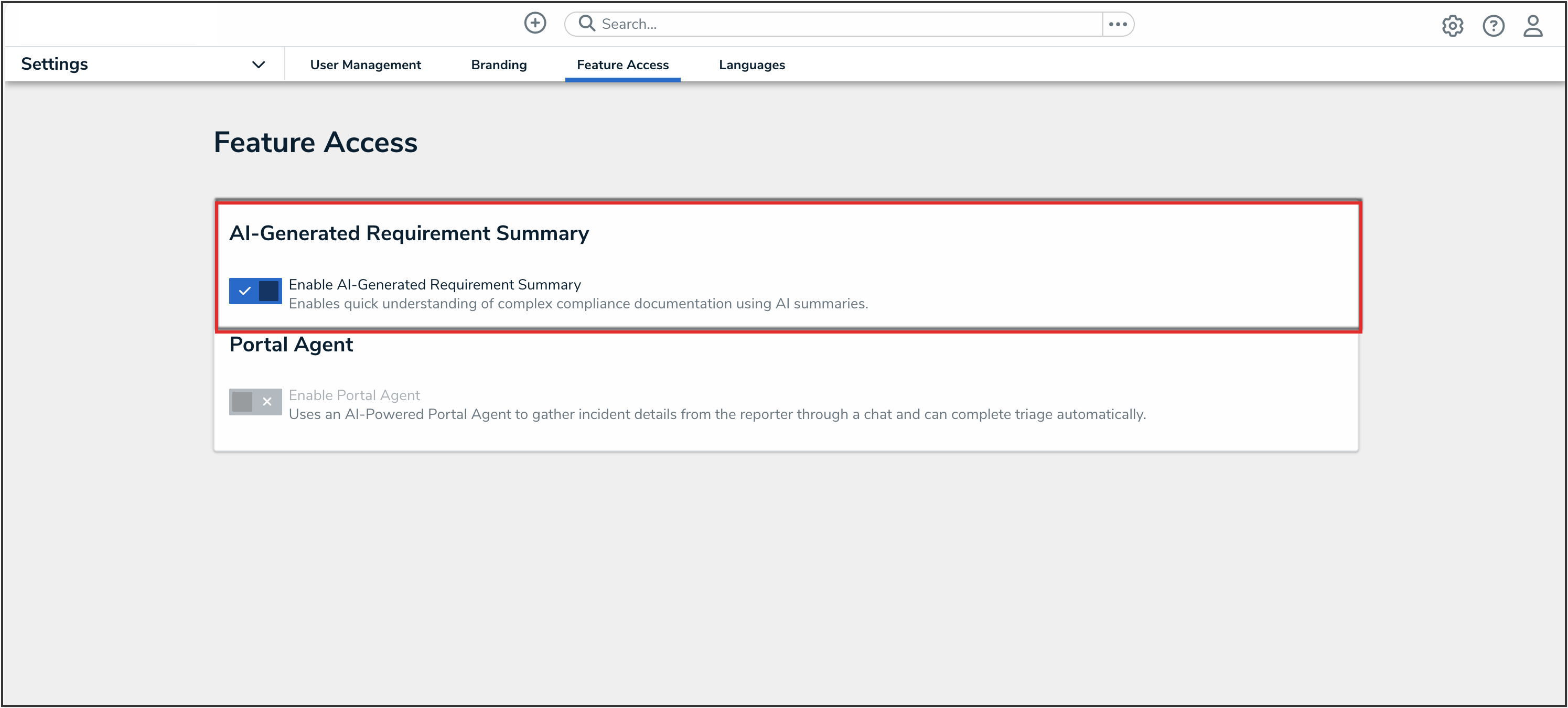The image size is (1568, 708).
Task: Expand the Settings dropdown chevron
Action: (x=258, y=65)
